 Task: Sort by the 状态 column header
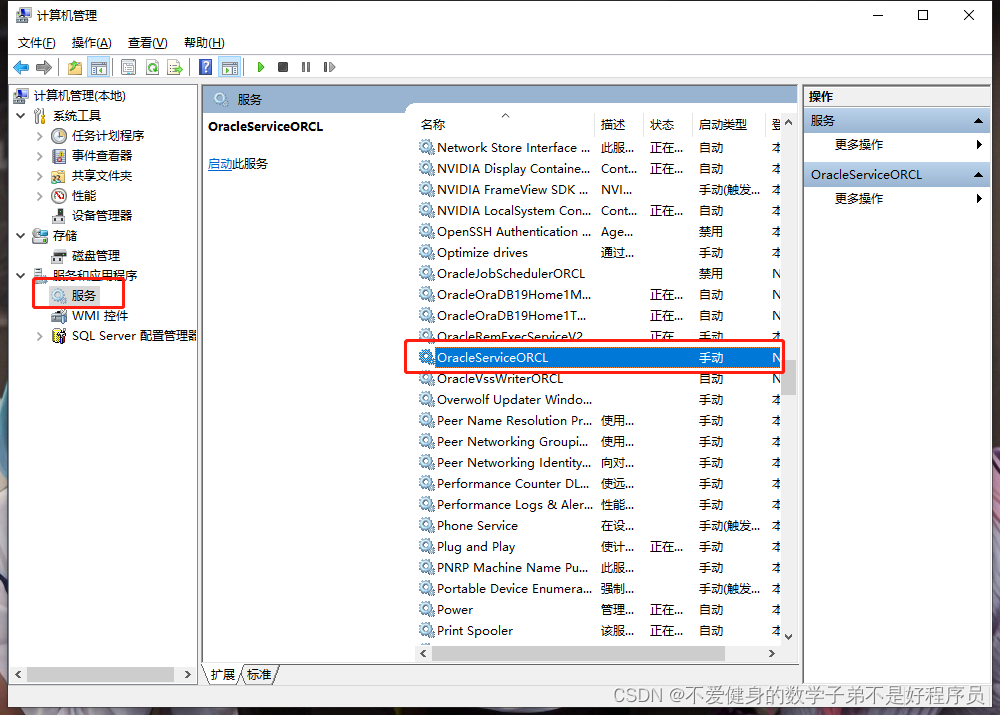(668, 124)
